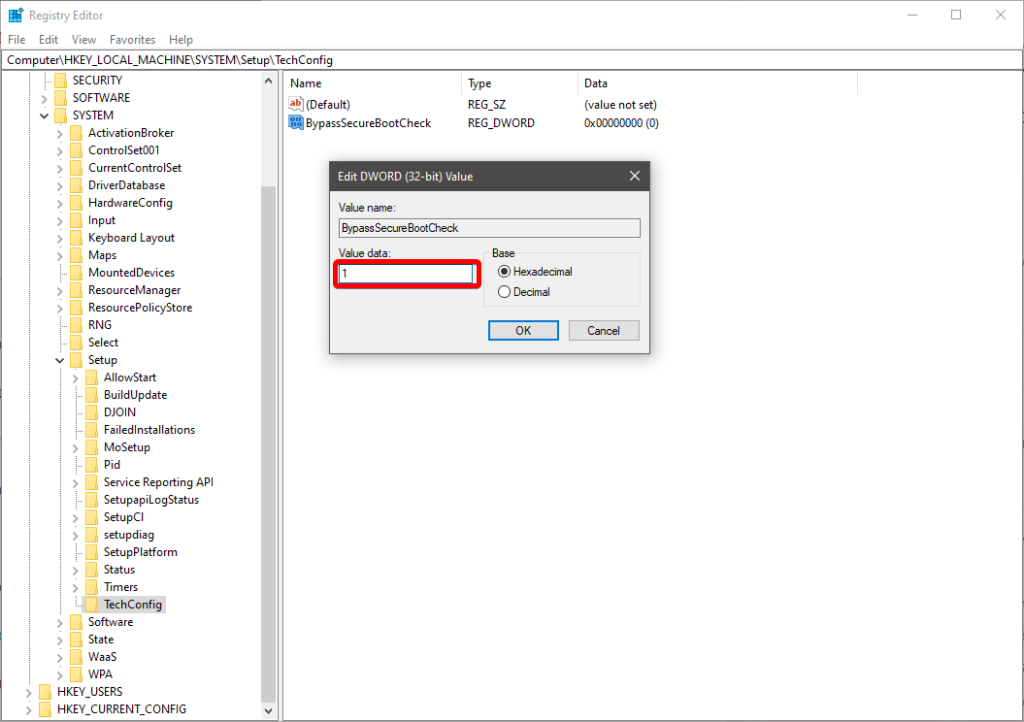Click the registry path address bar
The height and width of the screenshot is (722, 1024).
coord(500,60)
